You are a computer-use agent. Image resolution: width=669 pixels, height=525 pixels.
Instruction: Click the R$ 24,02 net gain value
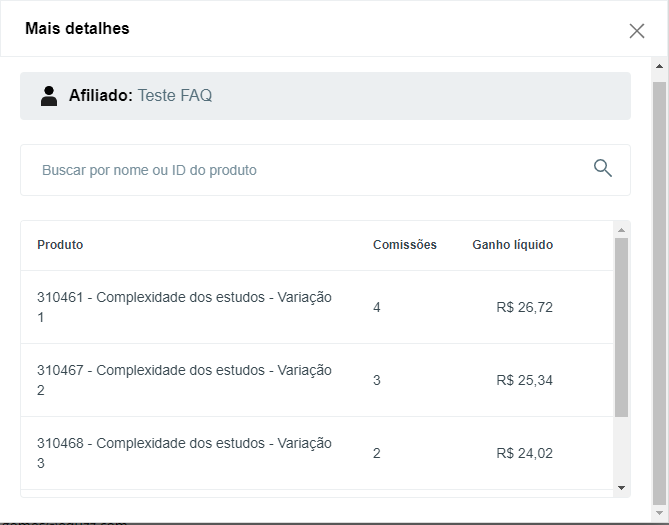(x=524, y=453)
